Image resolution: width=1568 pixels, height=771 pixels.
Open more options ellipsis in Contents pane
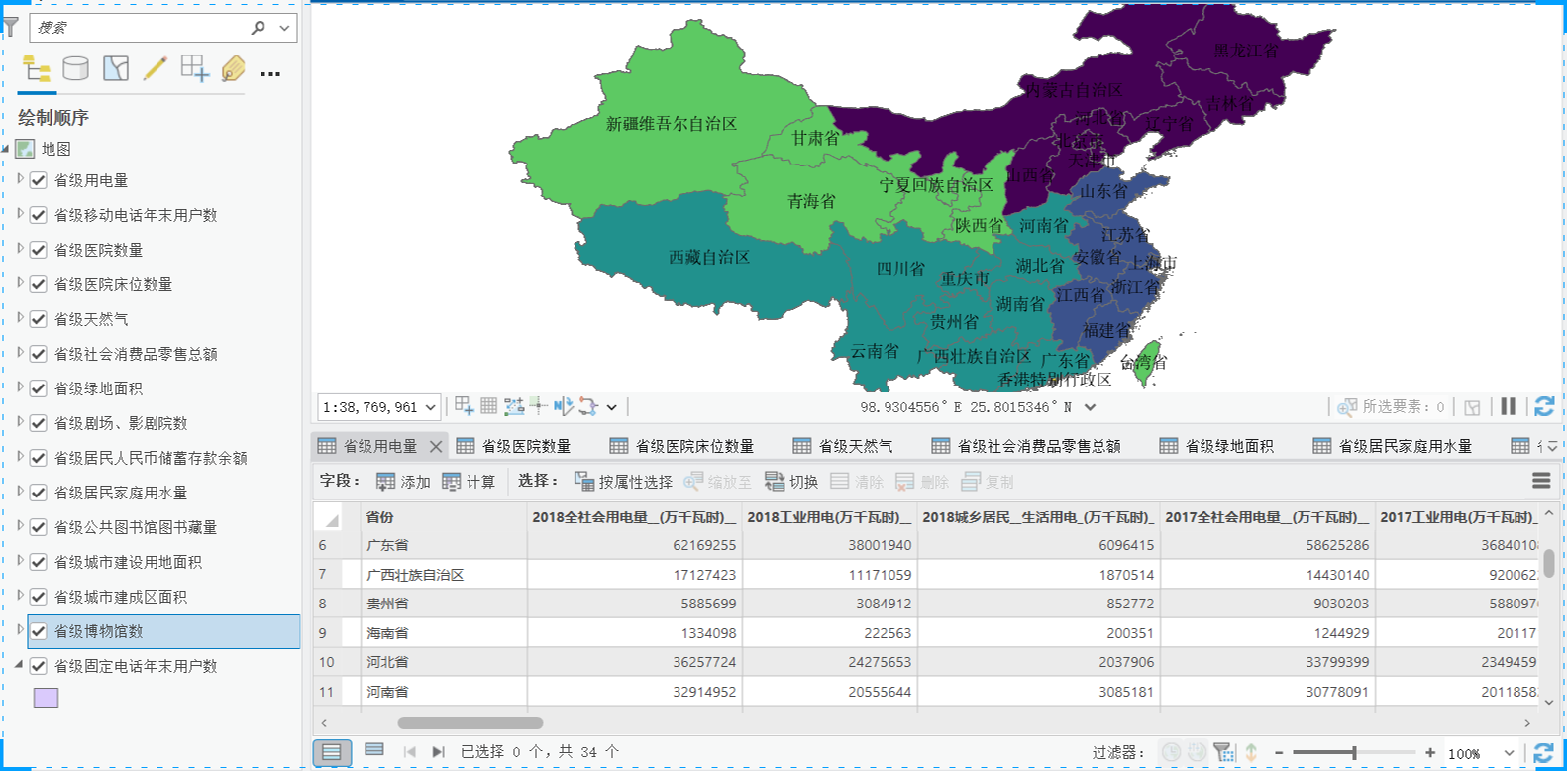[x=270, y=73]
